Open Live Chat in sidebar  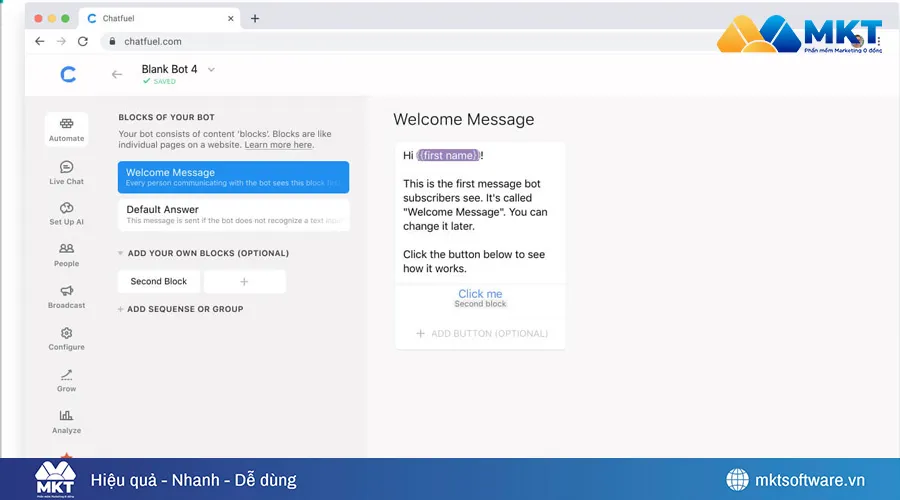(67, 172)
